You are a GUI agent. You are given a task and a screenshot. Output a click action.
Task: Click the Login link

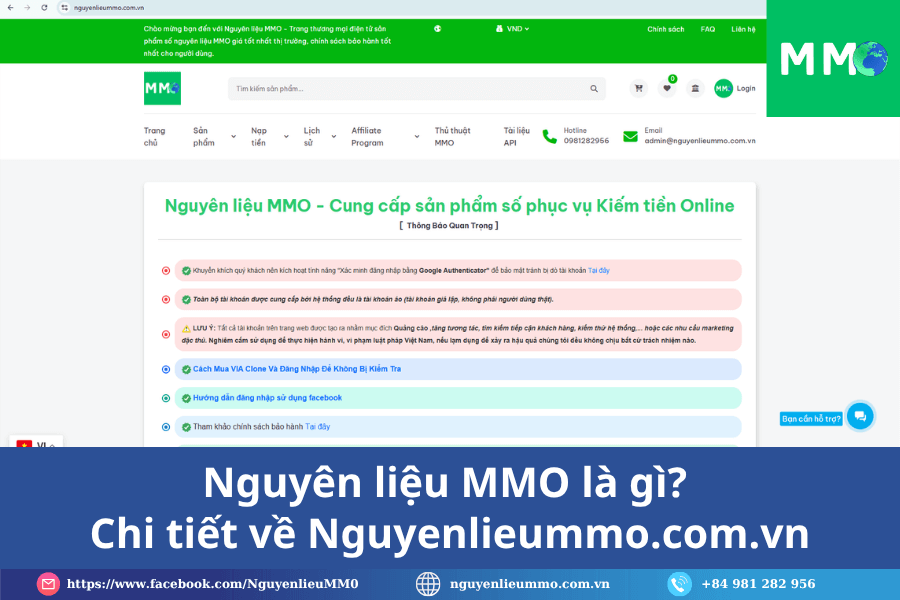pos(746,88)
